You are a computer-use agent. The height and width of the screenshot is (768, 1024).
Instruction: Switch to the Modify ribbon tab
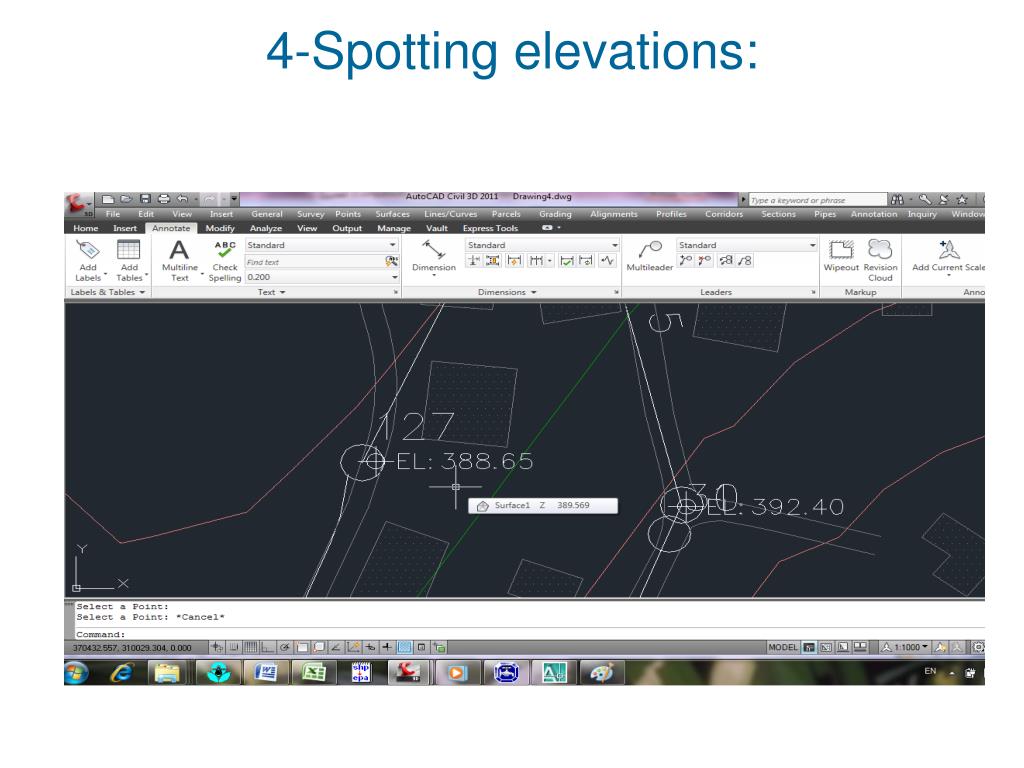pos(220,228)
